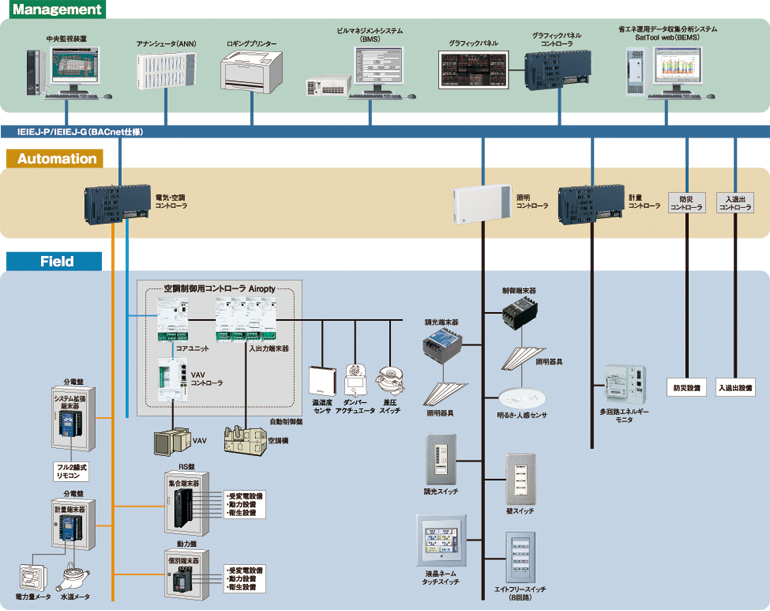
Task: Click the 中央監視装置 computer icon
Action: click(x=66, y=72)
